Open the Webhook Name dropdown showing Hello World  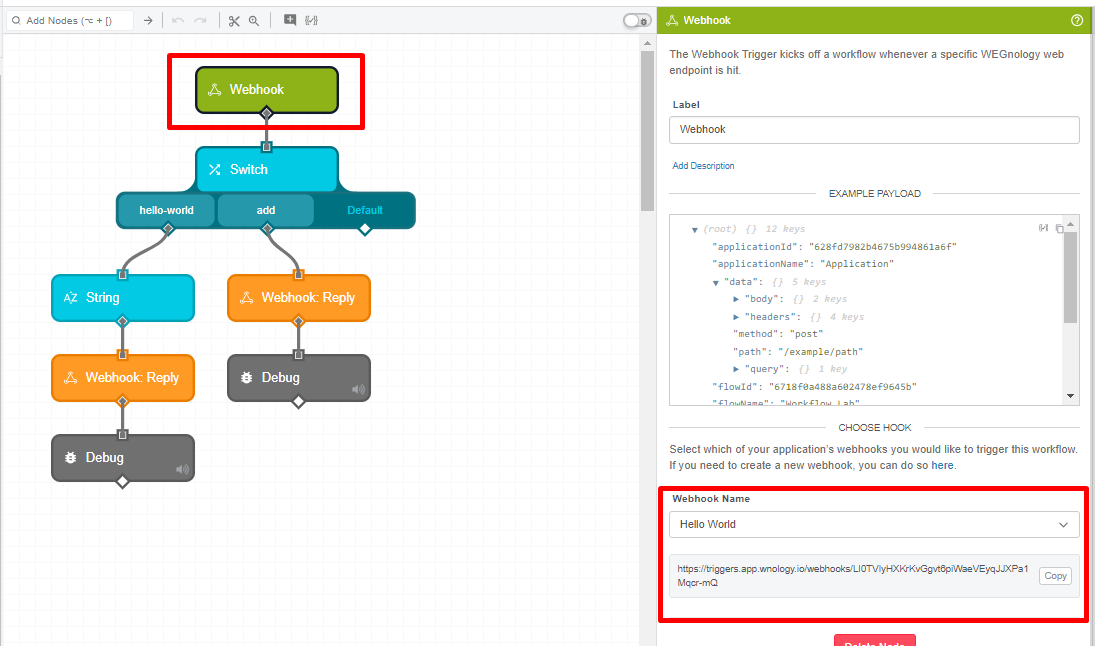[874, 524]
